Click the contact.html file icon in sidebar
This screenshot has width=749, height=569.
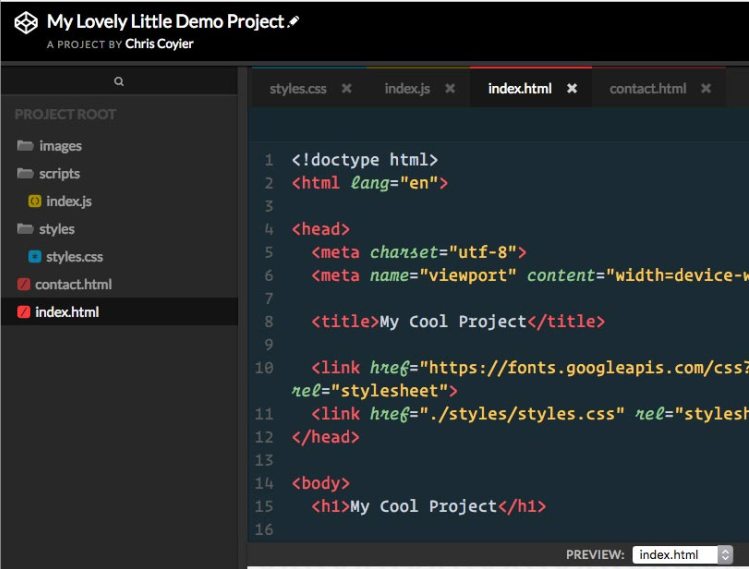pyautogui.click(x=23, y=284)
